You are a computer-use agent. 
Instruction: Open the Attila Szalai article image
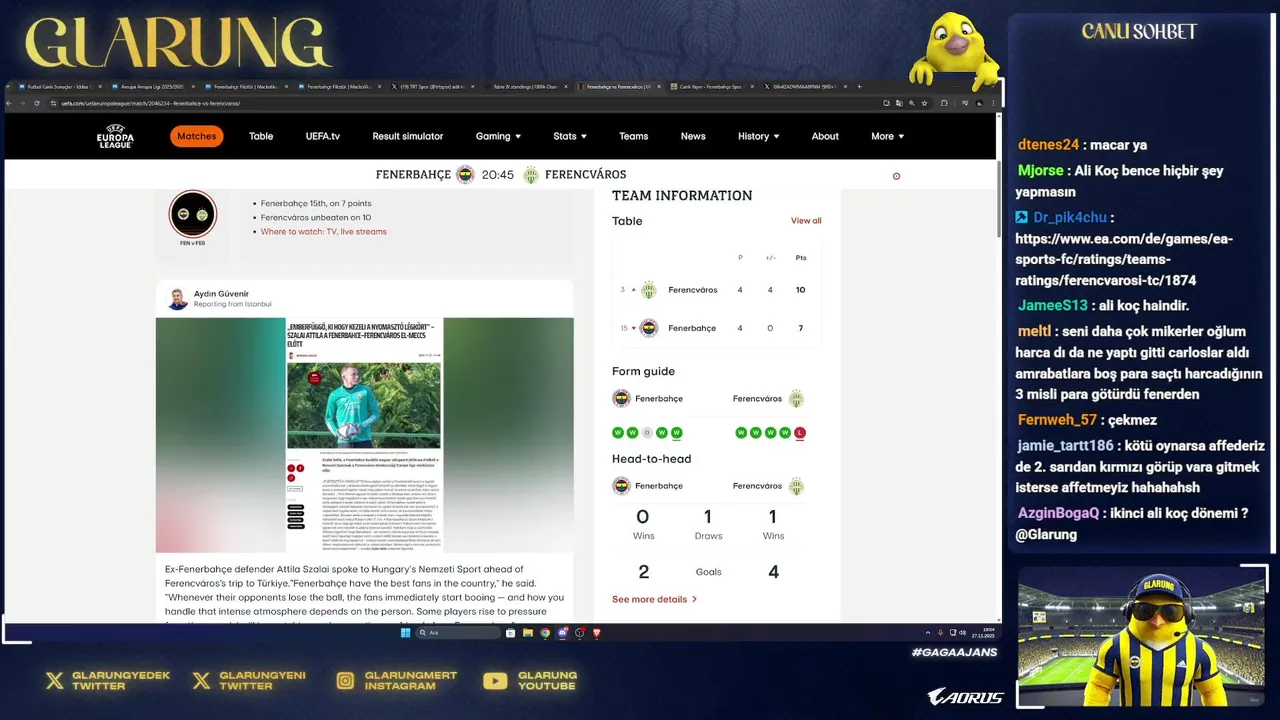point(364,435)
